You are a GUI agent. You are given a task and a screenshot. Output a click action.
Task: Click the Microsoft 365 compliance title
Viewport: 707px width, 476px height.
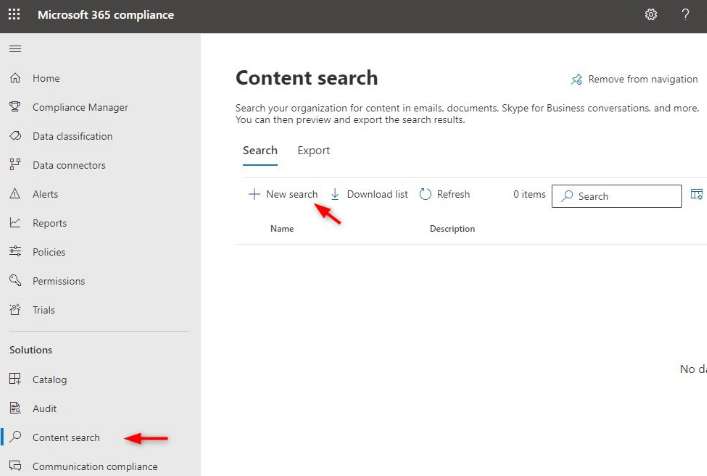(x=106, y=15)
